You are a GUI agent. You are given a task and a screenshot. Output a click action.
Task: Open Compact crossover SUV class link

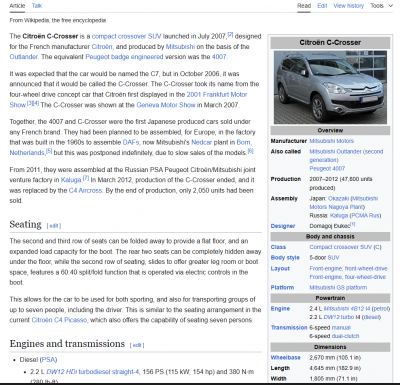coord(341,247)
